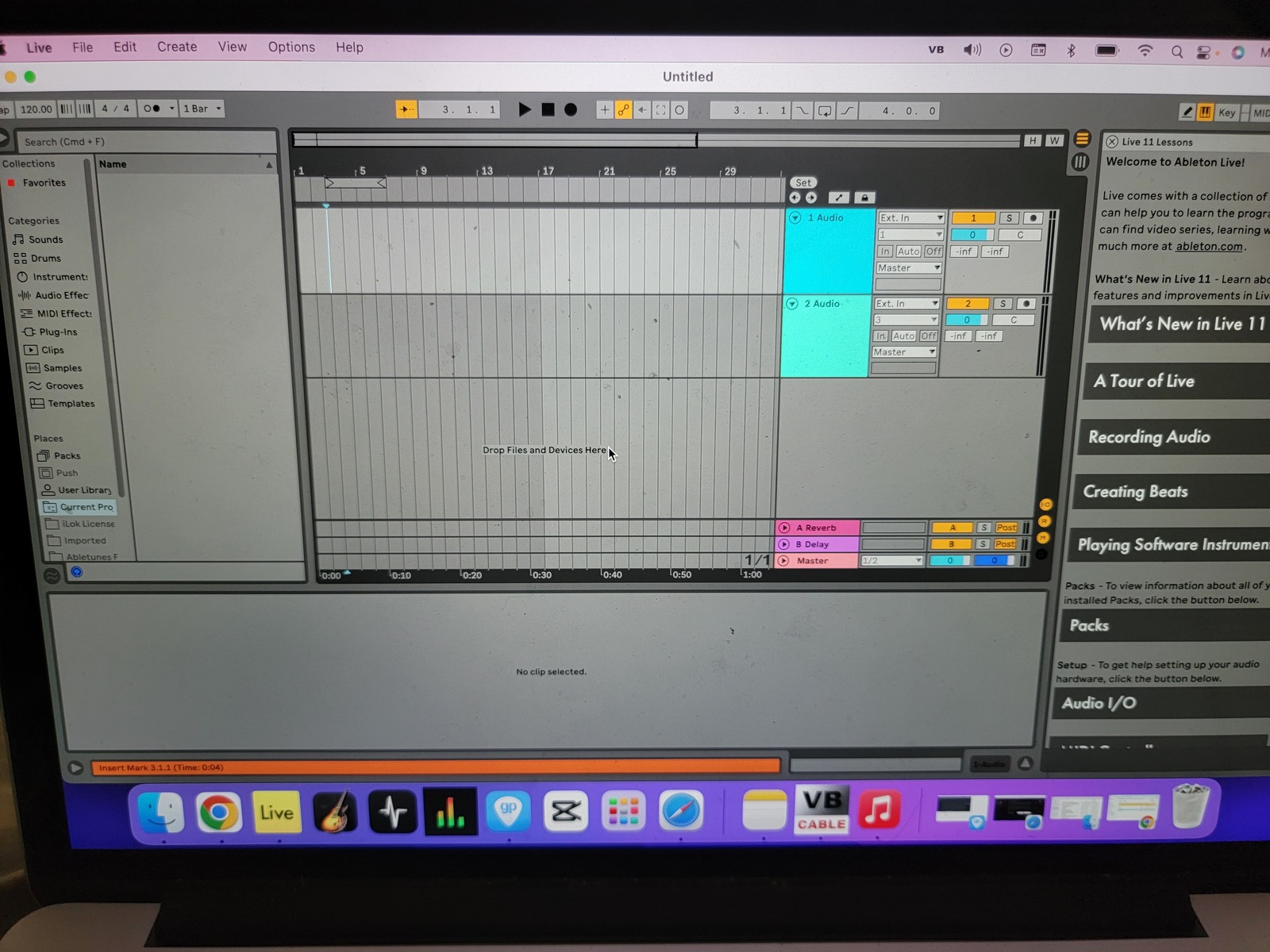Toggle the Automation Arm icon
Screen dimensions: 1270x952
click(x=624, y=110)
